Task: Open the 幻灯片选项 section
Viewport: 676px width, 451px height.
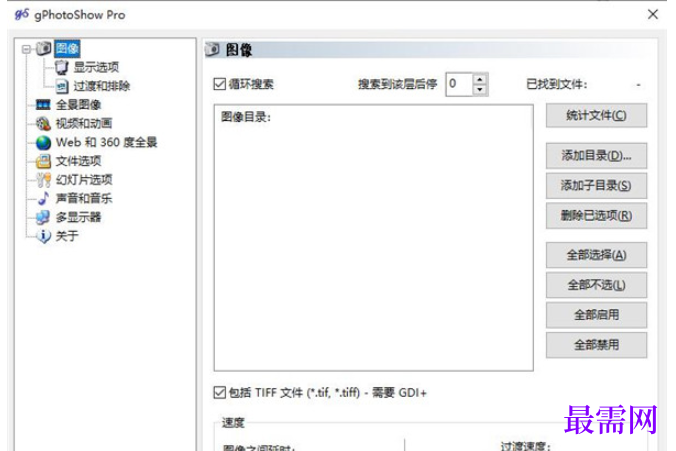Action: pos(84,180)
